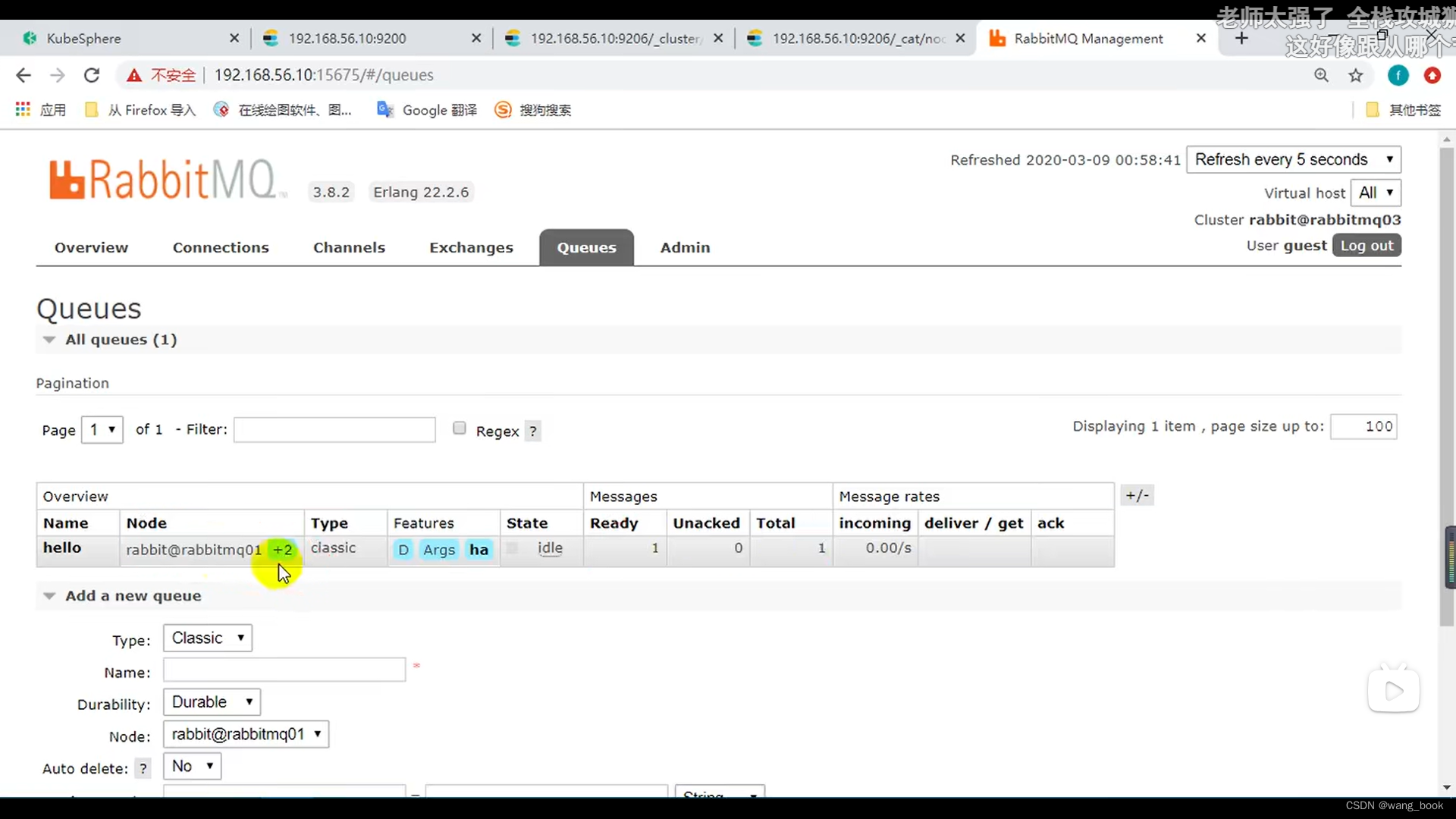Go back with the browser back arrow
The width and height of the screenshot is (1456, 819).
pos(24,75)
